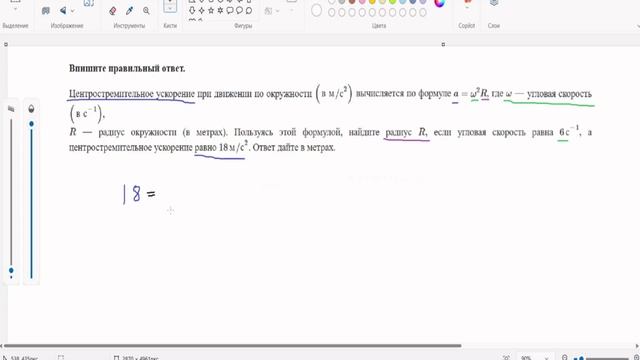Viewport: 640px width, 360px height.
Task: Pick the dark blue-gray color swatch
Action: pos(413,2)
